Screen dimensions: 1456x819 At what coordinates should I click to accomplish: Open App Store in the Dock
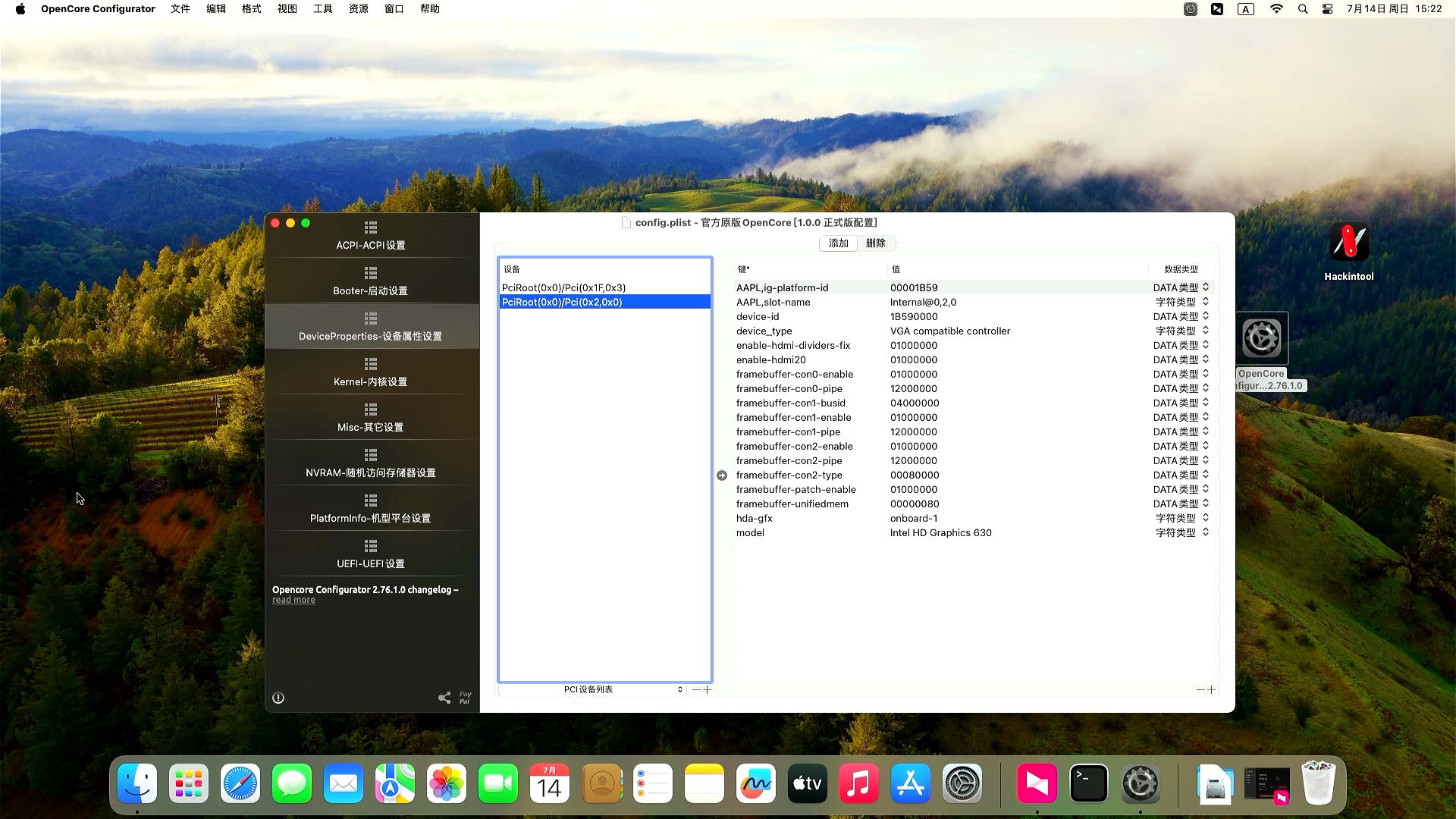point(911,783)
